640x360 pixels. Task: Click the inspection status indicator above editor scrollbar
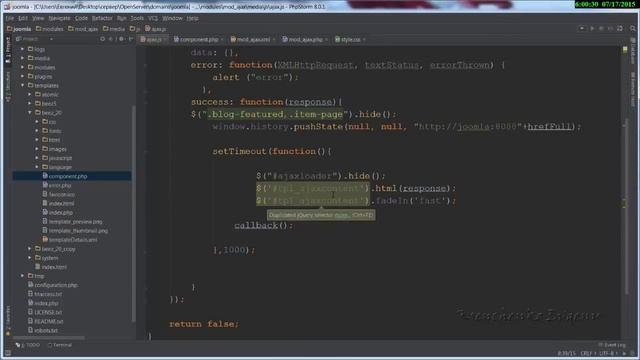click(x=625, y=49)
